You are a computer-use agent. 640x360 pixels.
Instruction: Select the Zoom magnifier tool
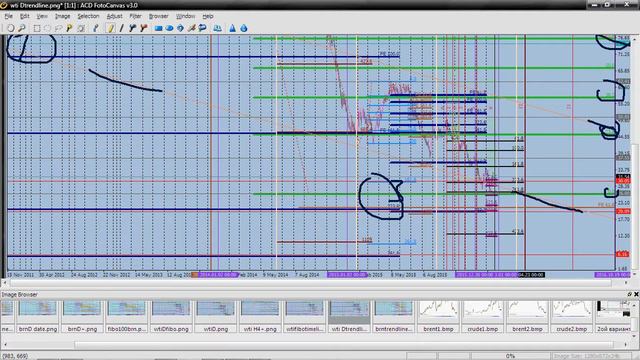tap(22, 28)
